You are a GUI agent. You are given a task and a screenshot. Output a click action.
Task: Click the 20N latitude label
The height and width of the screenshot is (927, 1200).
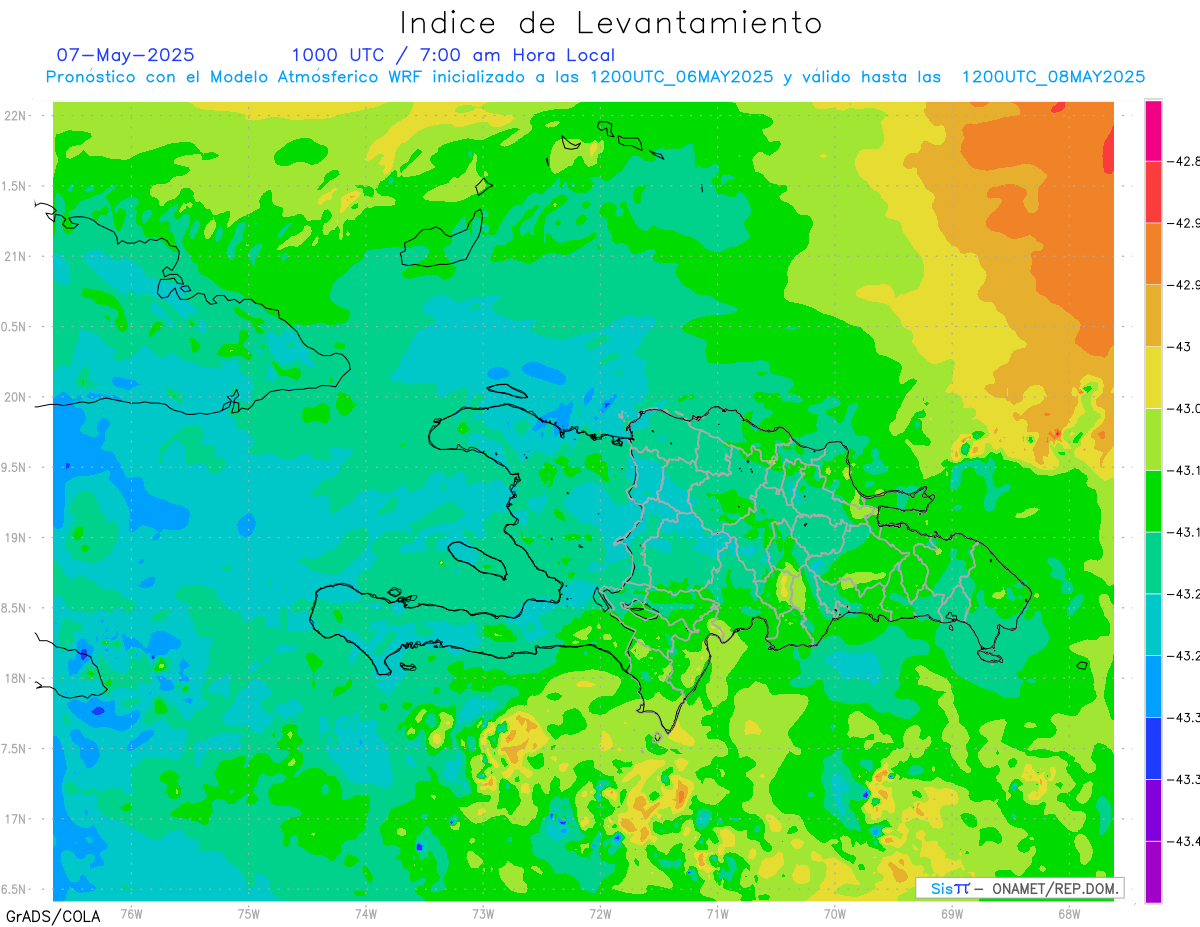[x=16, y=397]
